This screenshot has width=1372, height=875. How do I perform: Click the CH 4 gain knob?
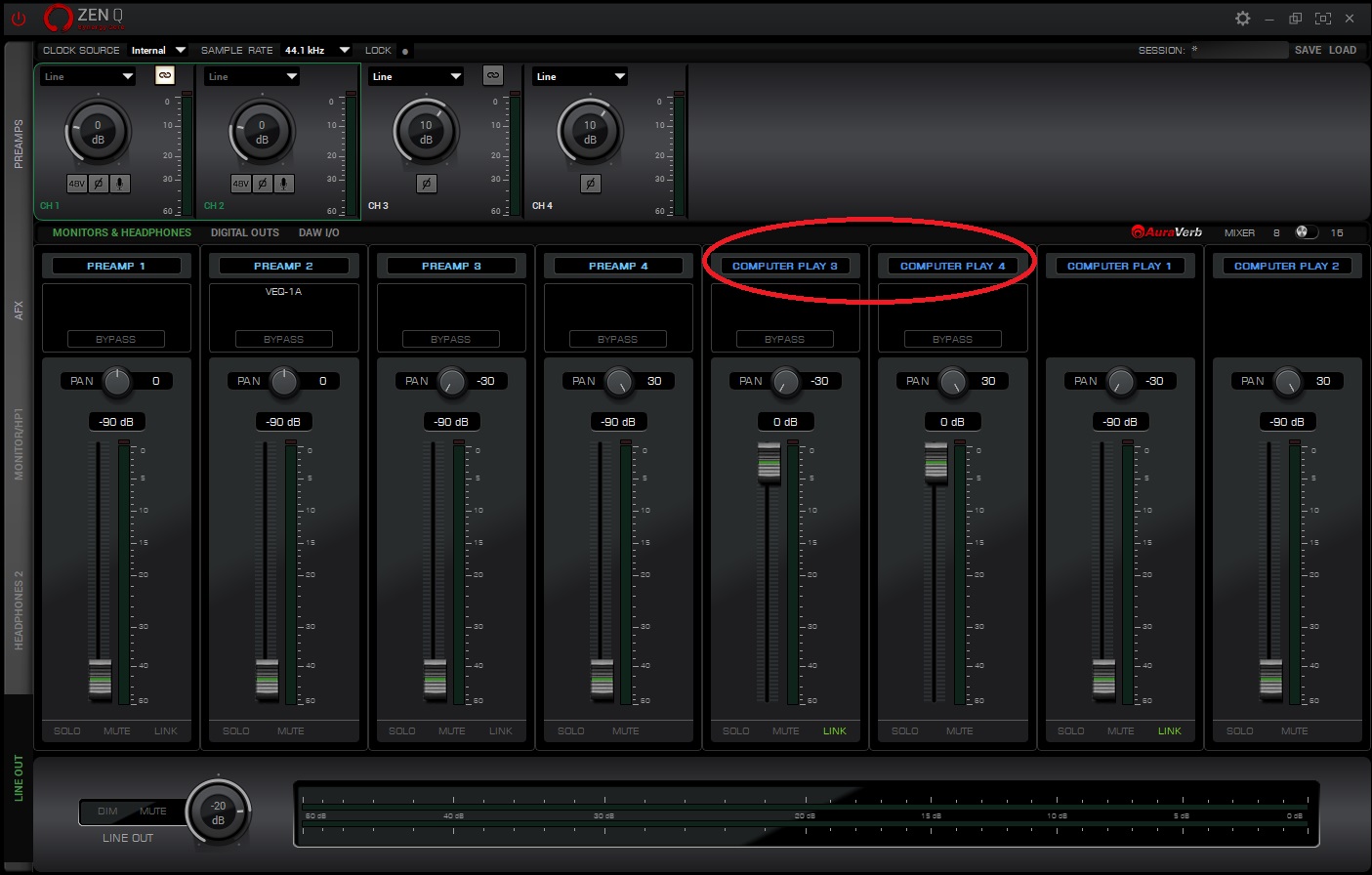[590, 132]
